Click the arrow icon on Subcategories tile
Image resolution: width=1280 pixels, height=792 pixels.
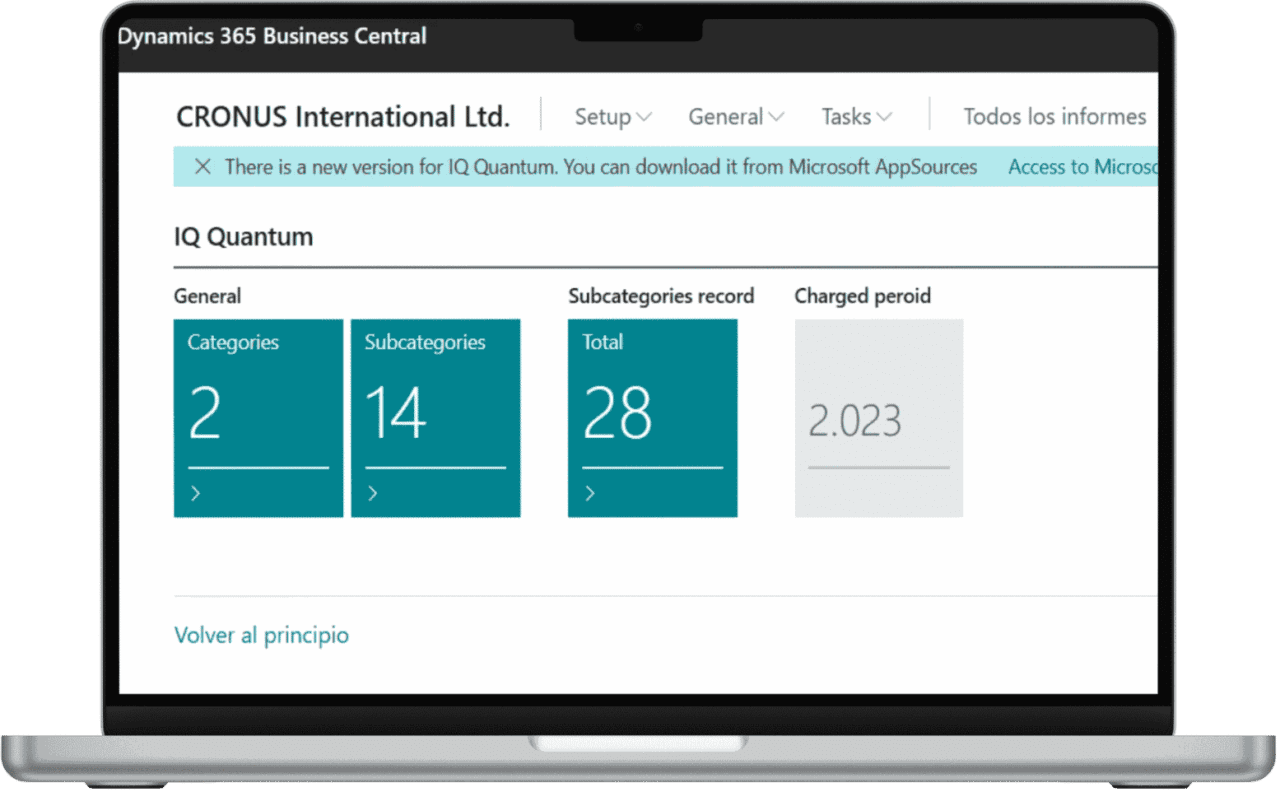point(372,493)
